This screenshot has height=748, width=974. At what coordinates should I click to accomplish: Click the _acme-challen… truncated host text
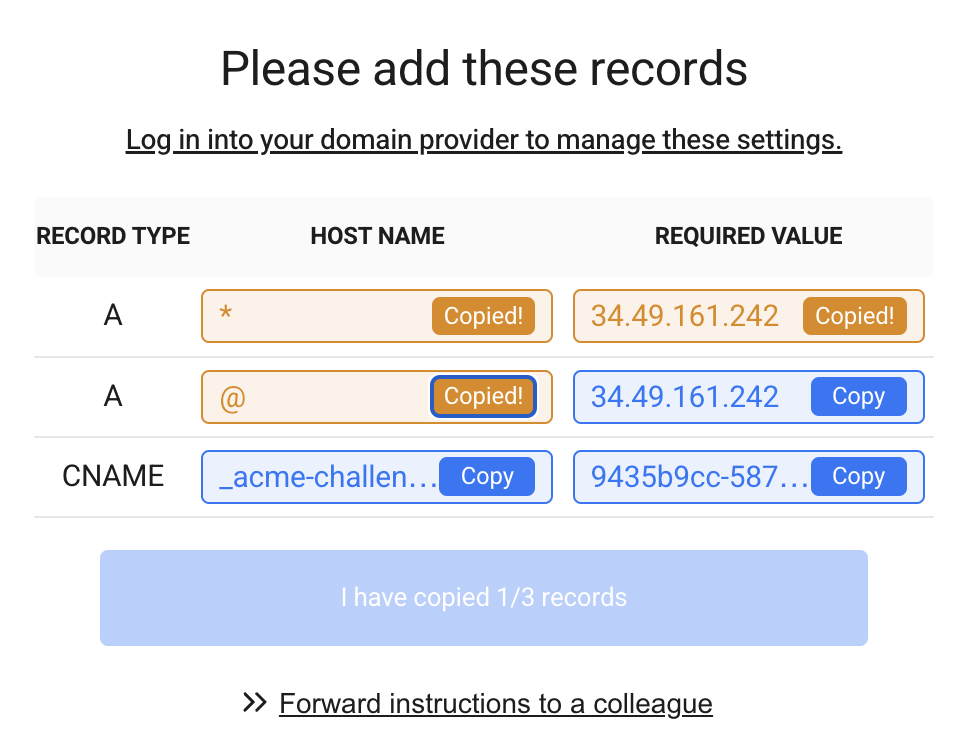pos(328,477)
